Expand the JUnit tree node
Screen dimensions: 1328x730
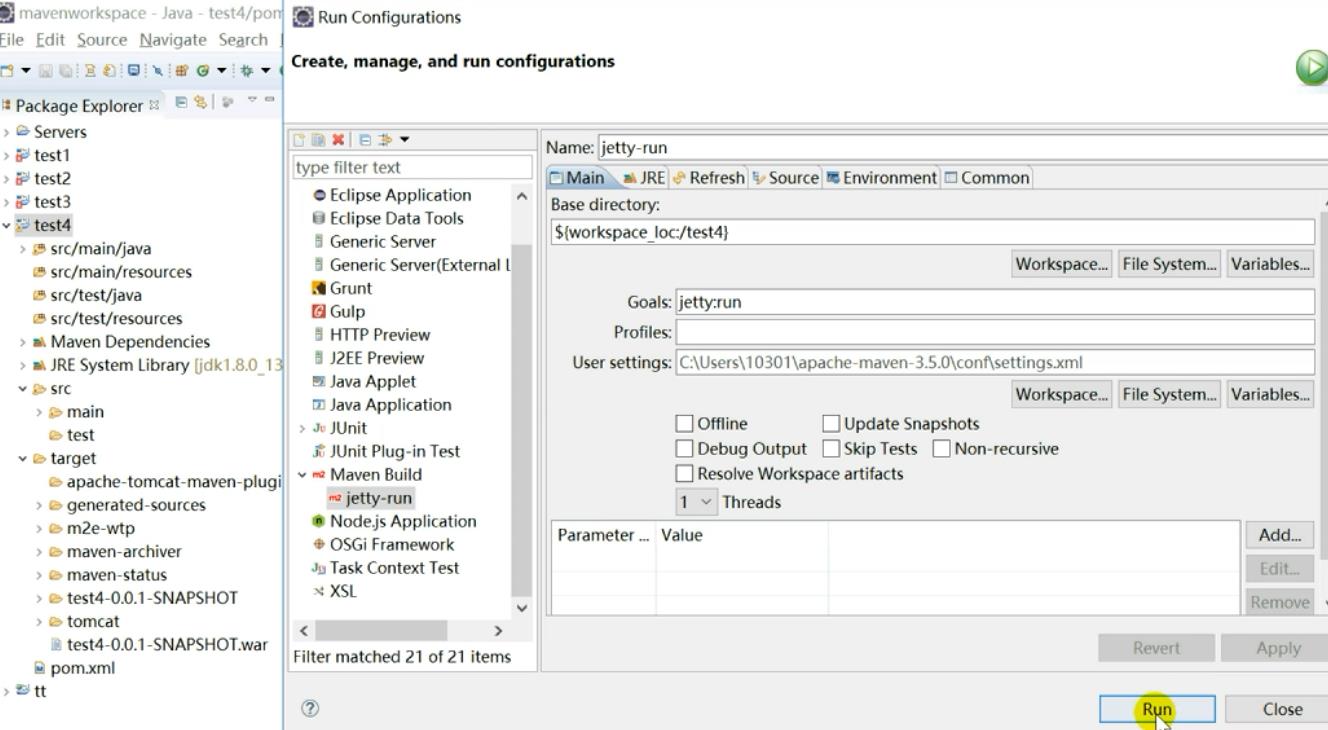click(302, 428)
